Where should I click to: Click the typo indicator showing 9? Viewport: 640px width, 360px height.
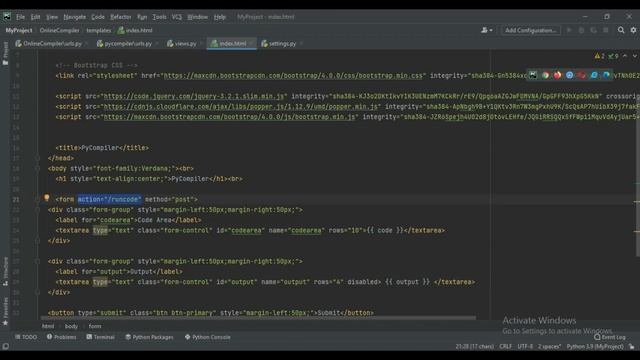coord(613,56)
